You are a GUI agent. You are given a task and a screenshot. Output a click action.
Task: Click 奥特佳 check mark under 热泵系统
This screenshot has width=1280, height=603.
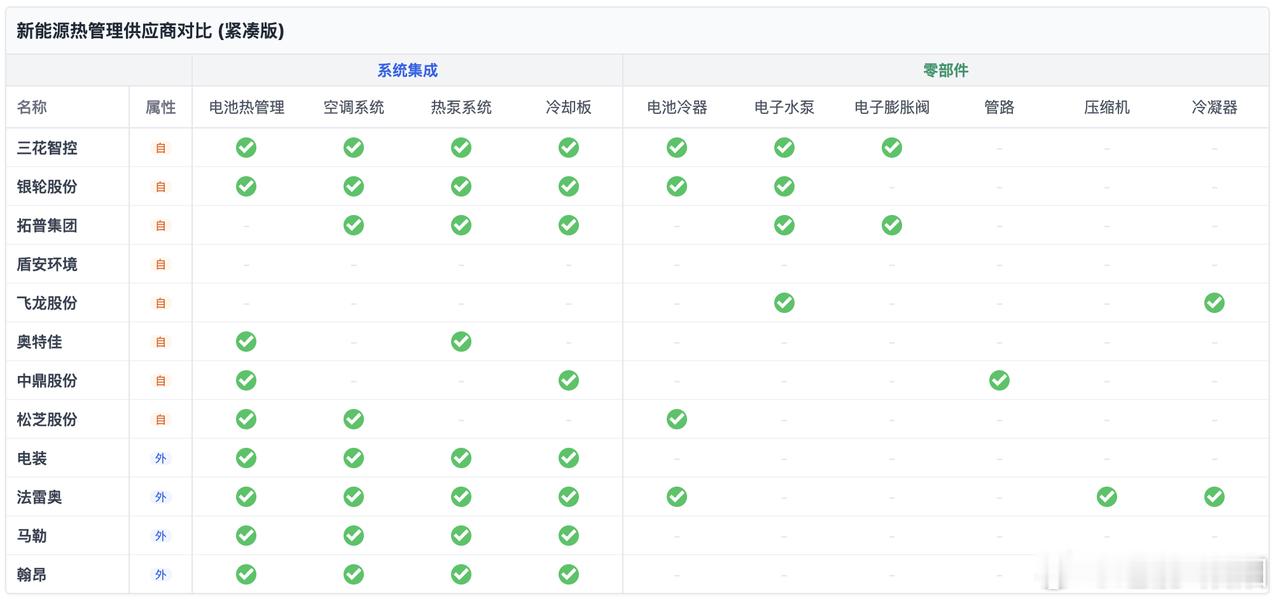point(461,342)
